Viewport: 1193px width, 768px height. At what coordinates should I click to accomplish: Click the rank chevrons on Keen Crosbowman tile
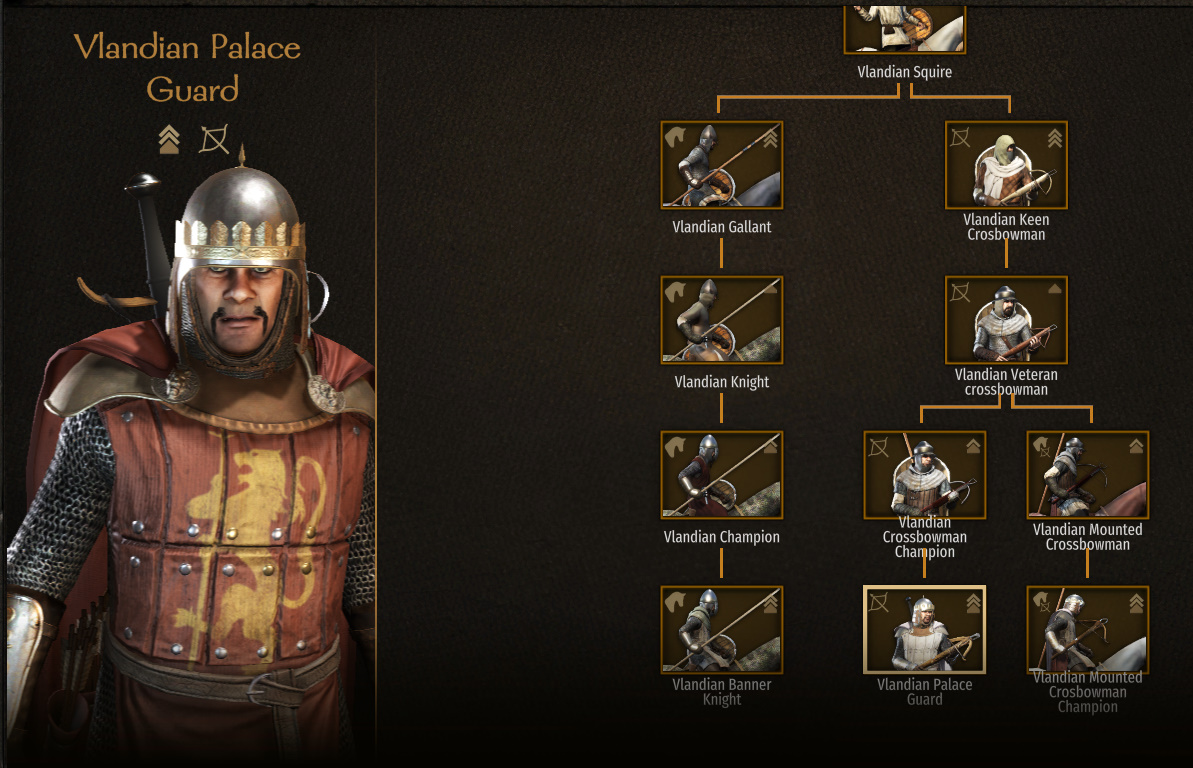coord(1055,138)
